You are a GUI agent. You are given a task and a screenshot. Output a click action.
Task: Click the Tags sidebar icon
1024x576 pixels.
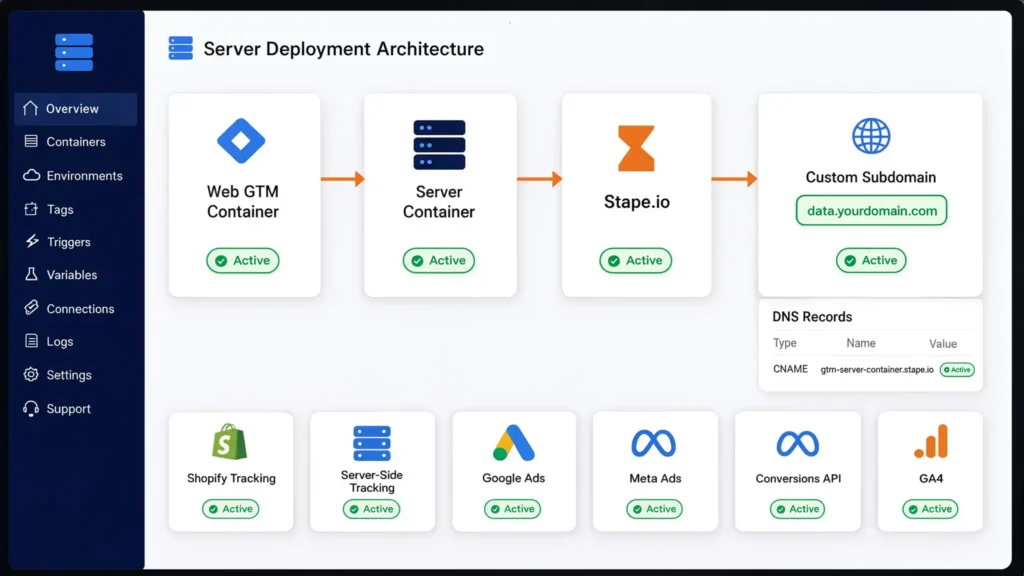click(x=31, y=209)
